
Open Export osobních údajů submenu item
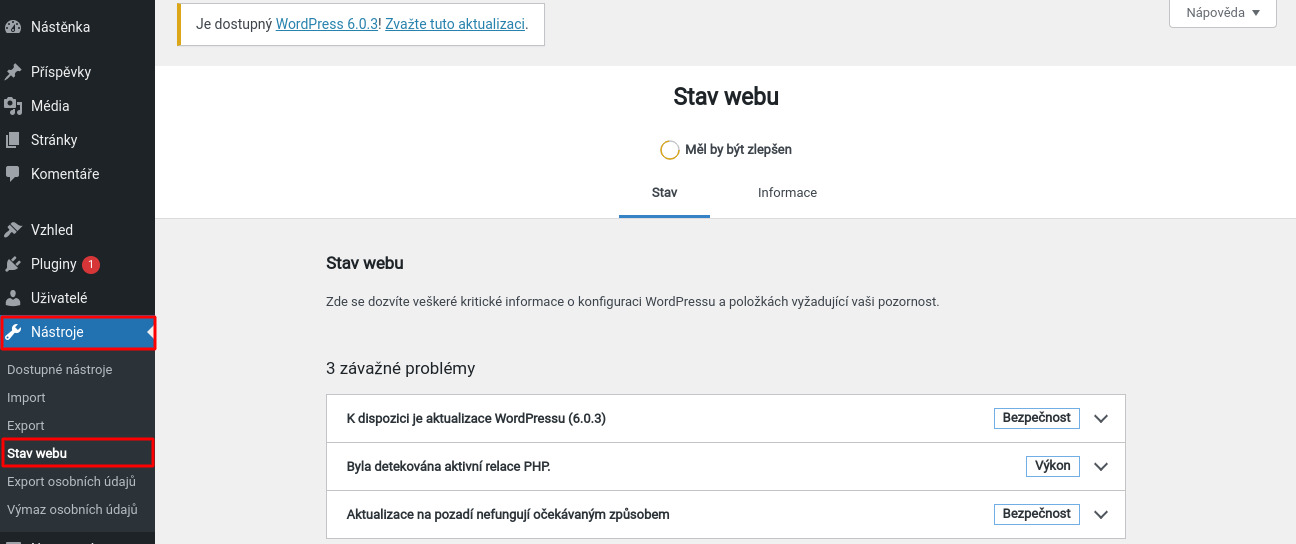71,482
